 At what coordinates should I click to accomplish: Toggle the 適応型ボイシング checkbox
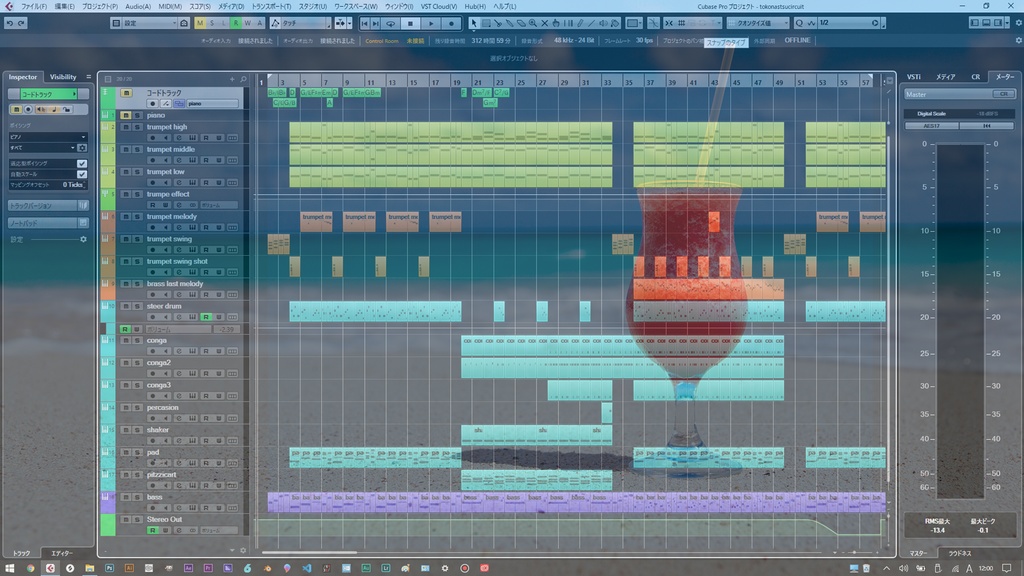[x=82, y=163]
